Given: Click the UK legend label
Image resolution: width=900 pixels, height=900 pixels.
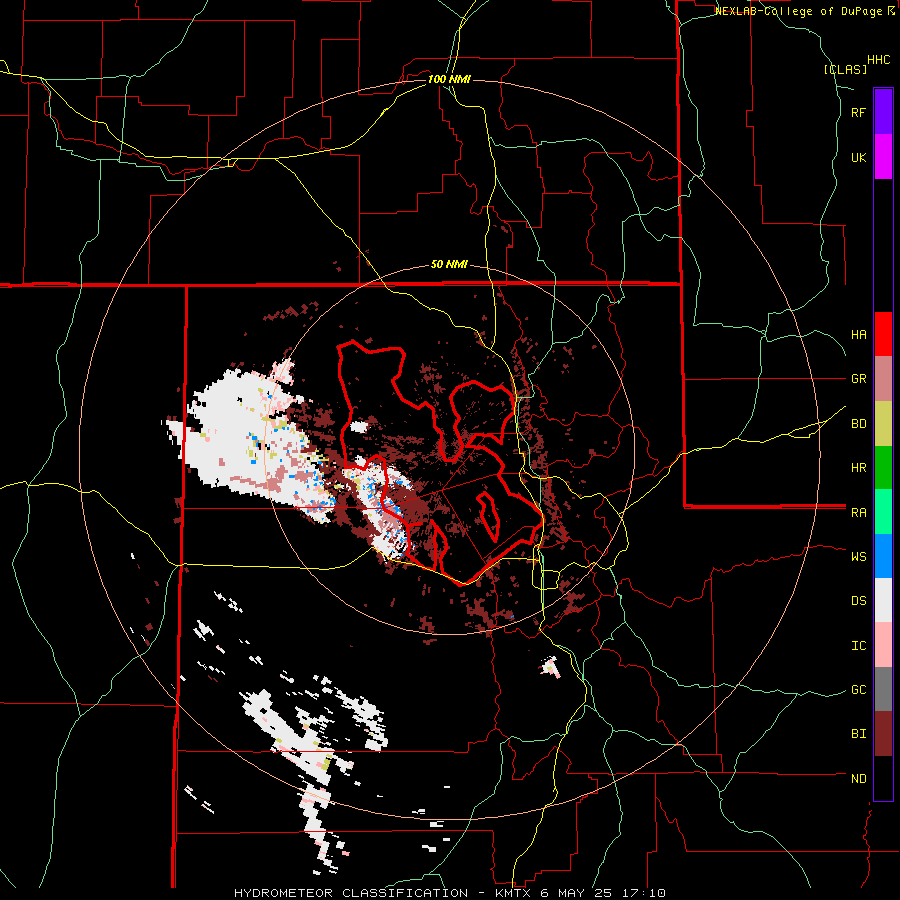Looking at the screenshot, I should [x=858, y=157].
